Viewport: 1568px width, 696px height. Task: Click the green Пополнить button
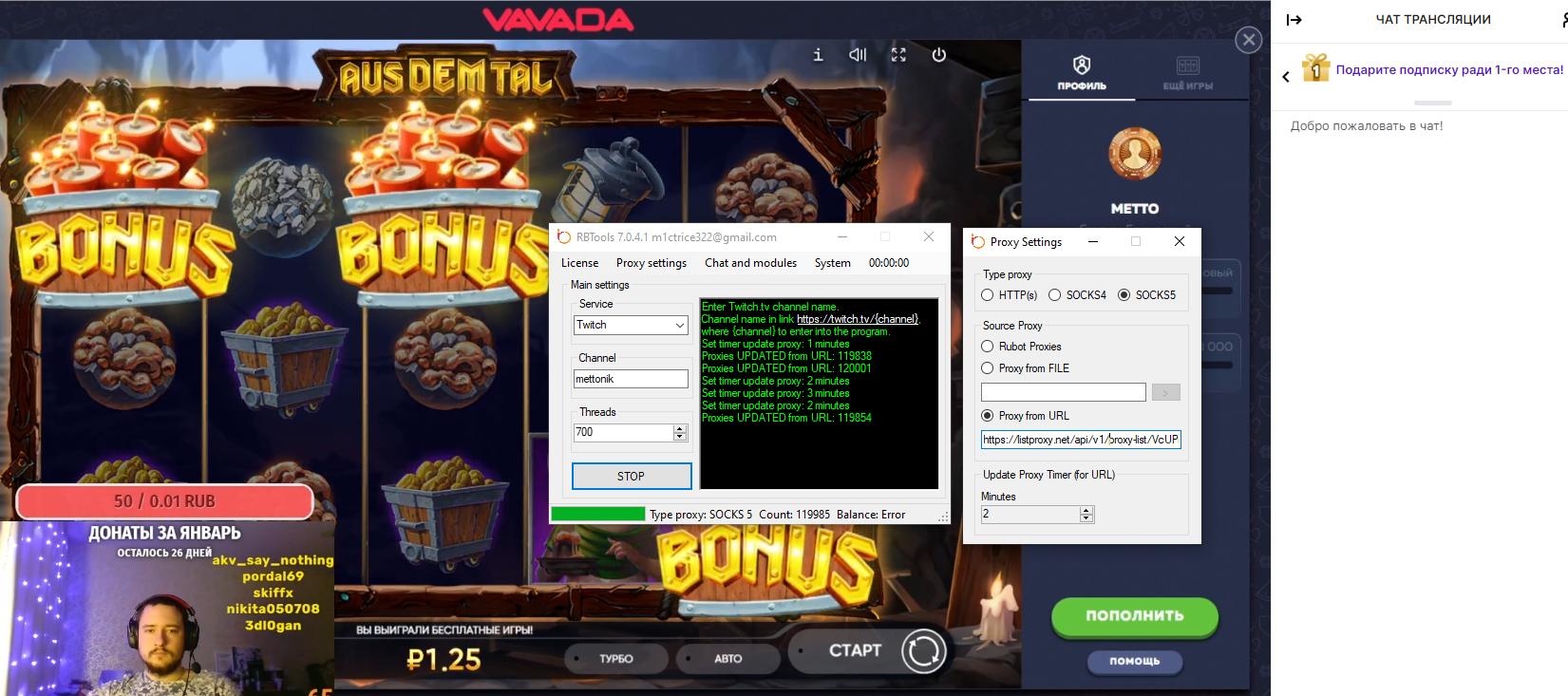(x=1134, y=615)
